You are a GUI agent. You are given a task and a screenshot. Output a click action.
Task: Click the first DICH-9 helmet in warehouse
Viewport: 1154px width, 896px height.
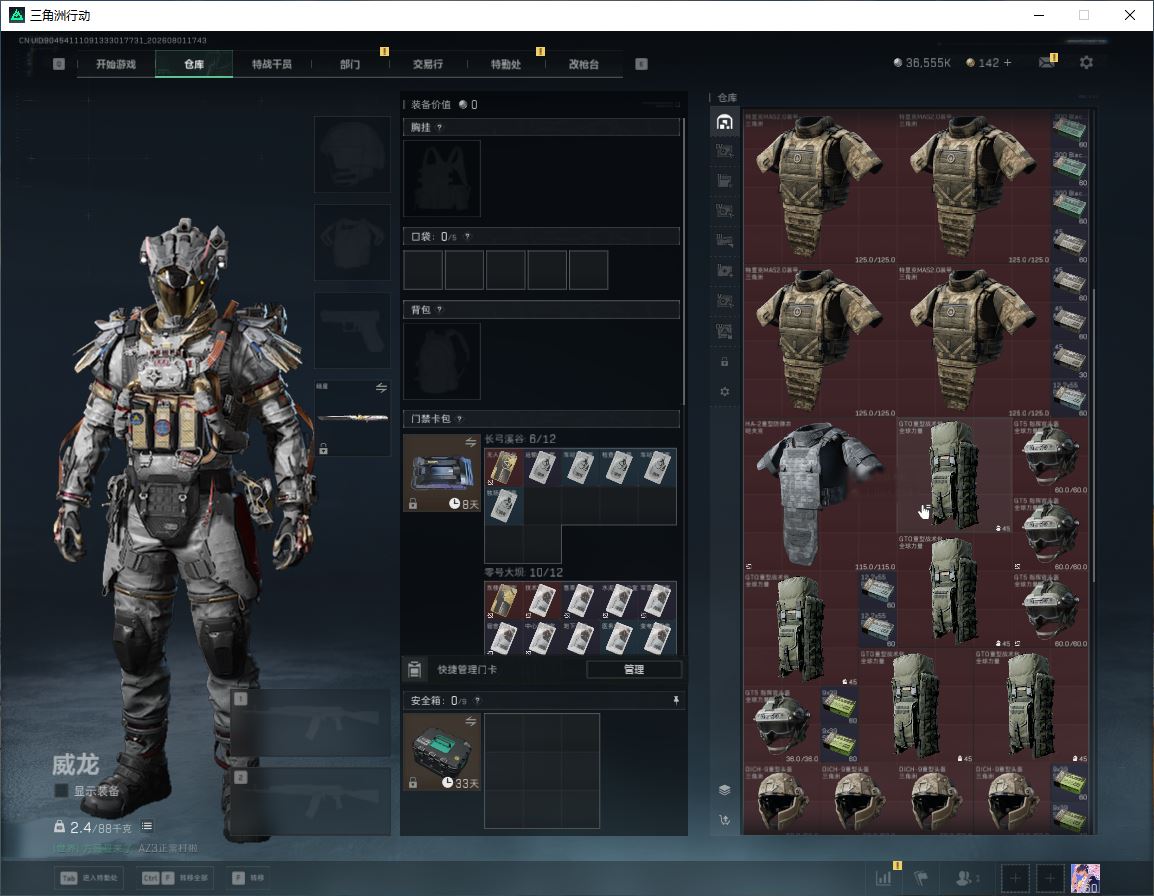tap(782, 800)
